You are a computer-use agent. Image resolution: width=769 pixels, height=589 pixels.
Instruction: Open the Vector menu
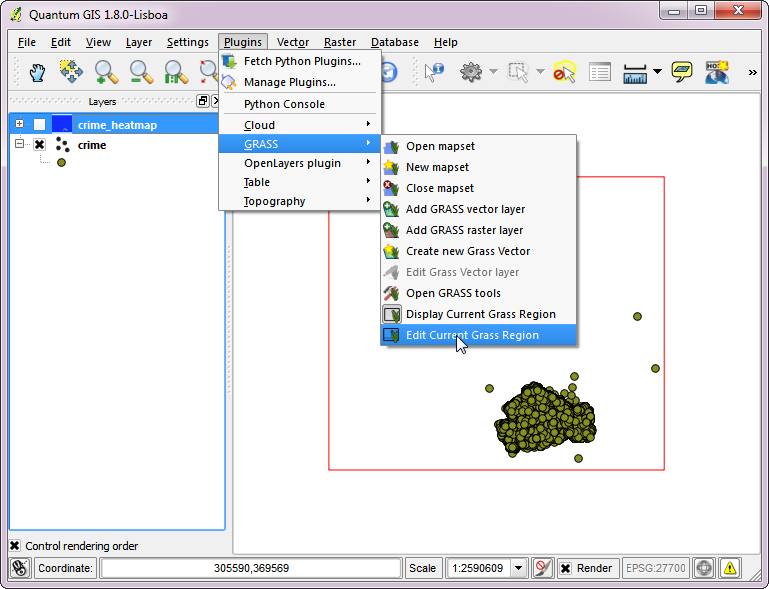(x=293, y=42)
